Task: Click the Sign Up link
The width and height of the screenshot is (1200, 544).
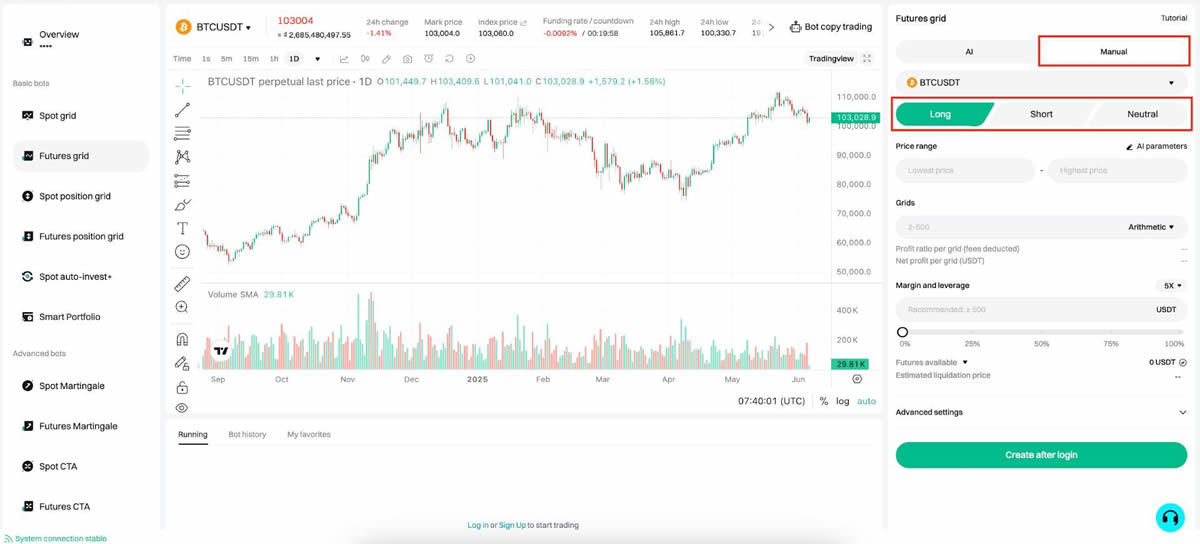Action: pyautogui.click(x=512, y=525)
